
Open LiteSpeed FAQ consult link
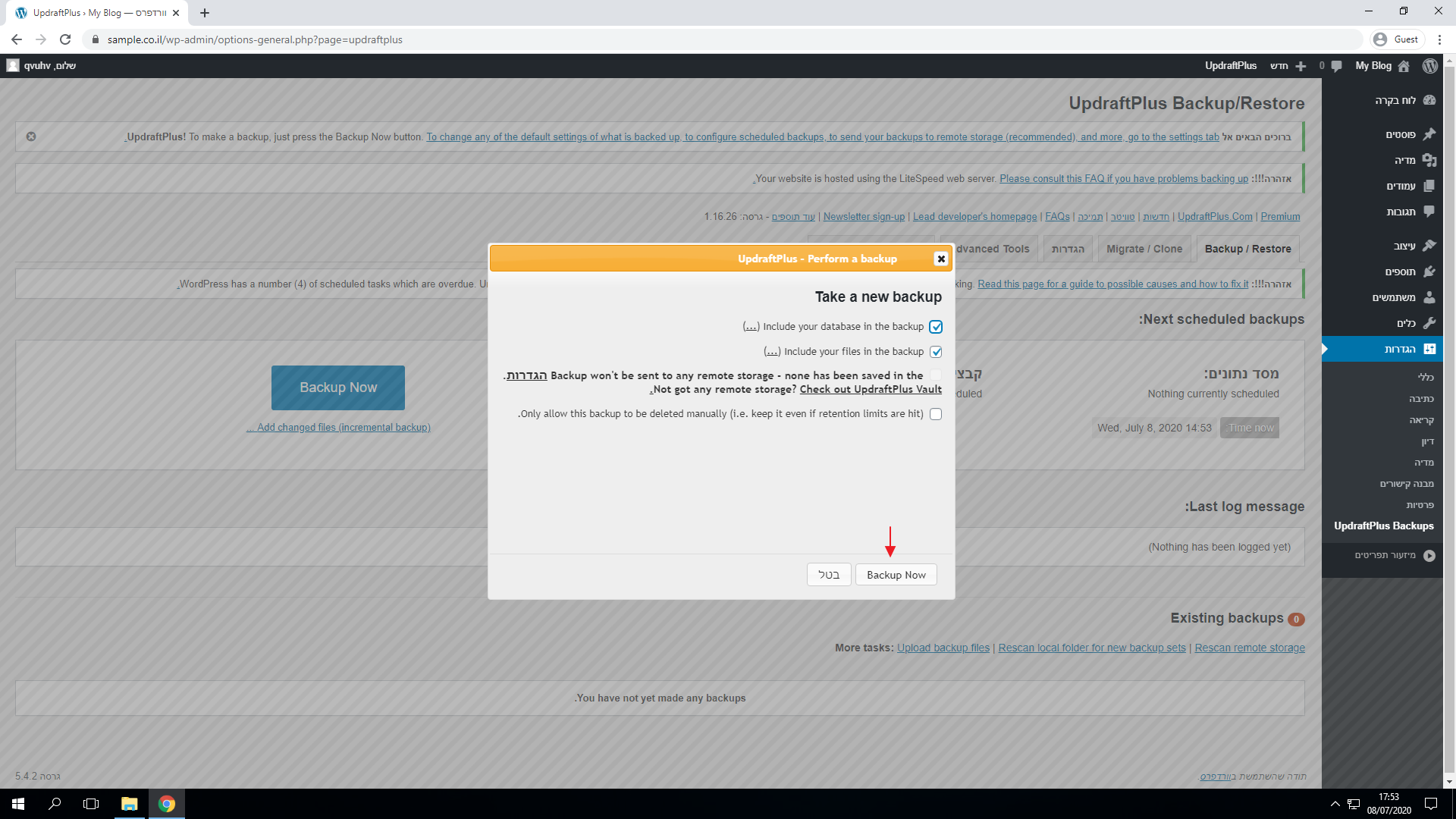pos(1123,178)
